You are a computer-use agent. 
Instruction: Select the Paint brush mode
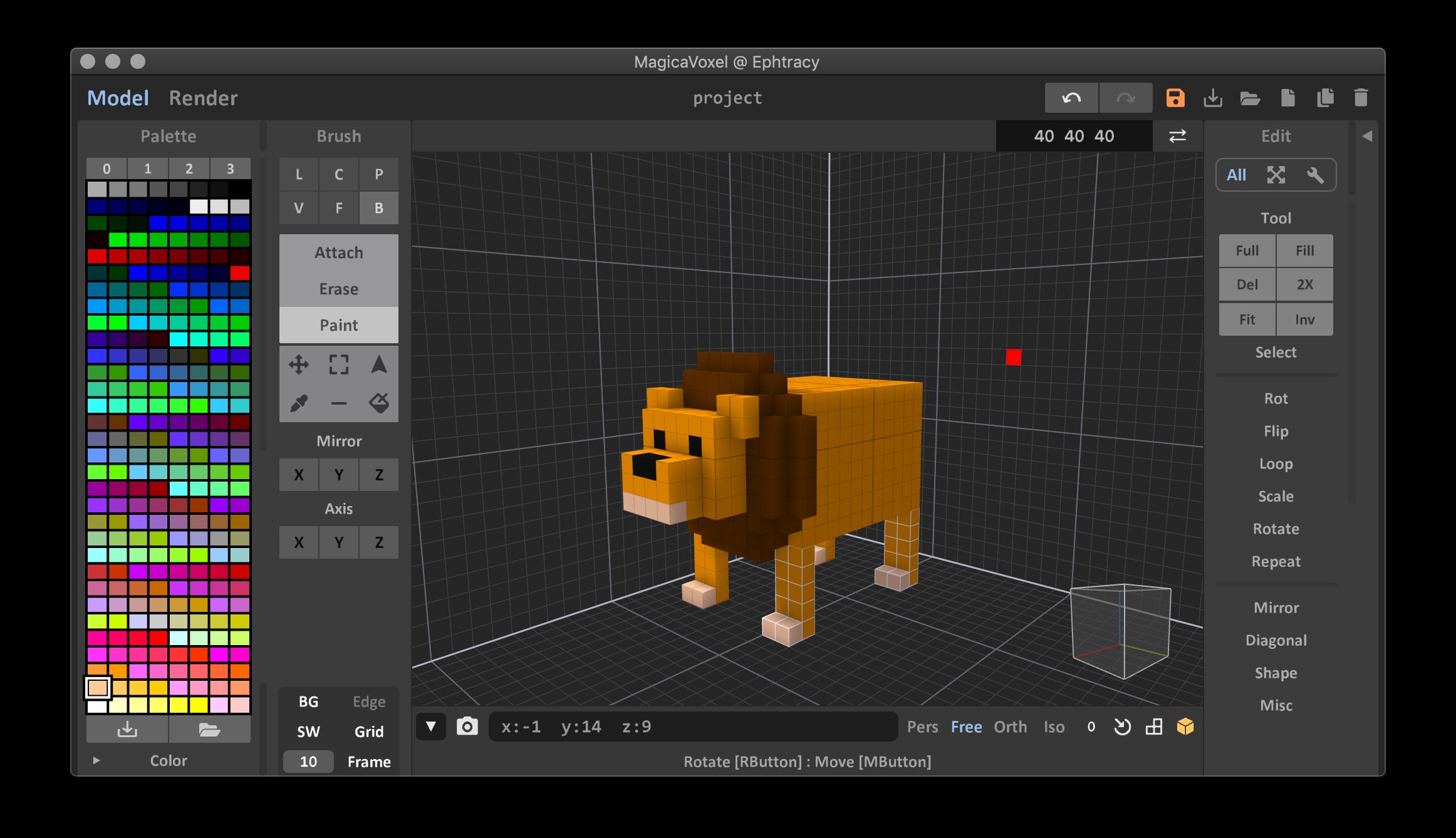[339, 324]
